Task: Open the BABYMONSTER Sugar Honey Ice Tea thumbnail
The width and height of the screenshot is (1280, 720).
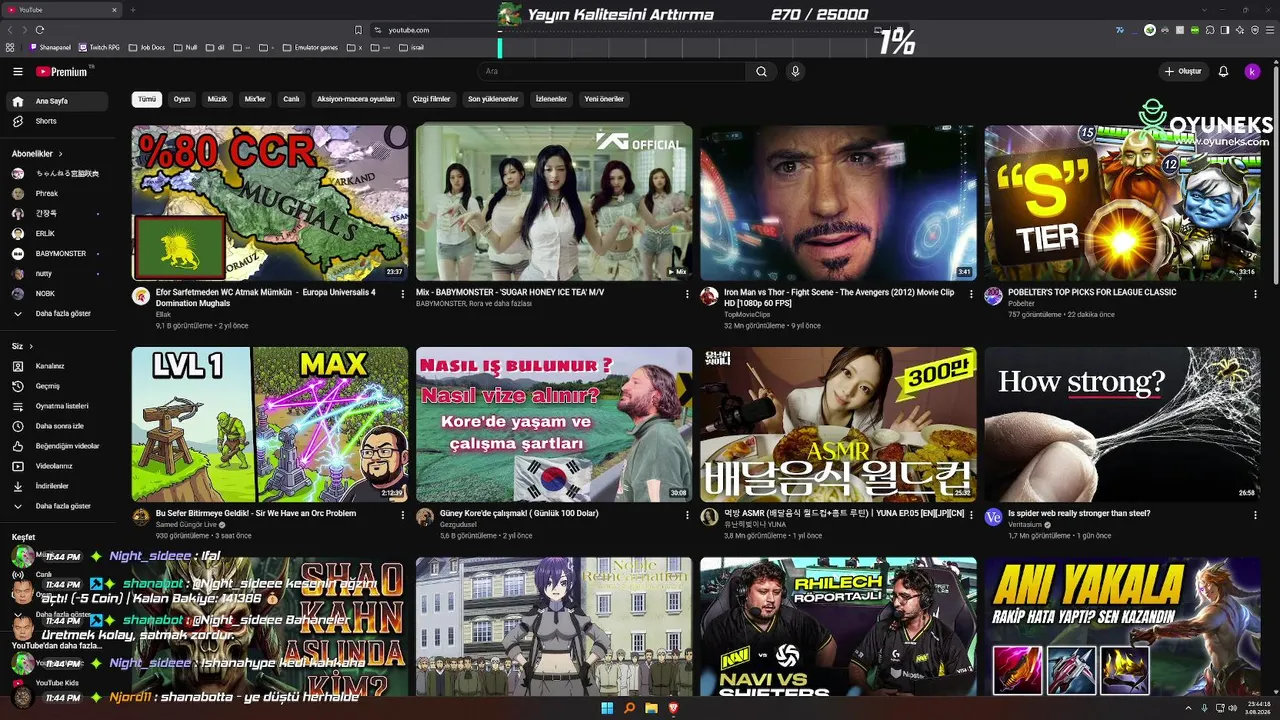Action: (x=554, y=202)
